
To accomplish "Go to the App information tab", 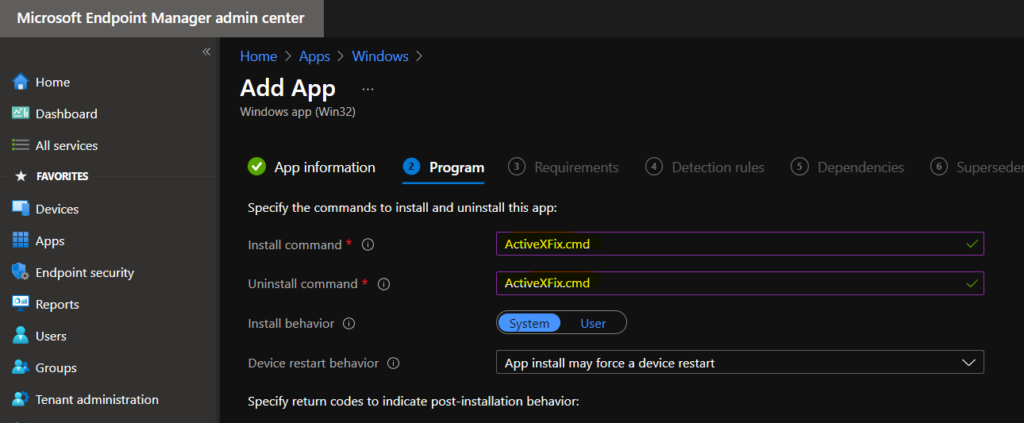I will point(325,167).
